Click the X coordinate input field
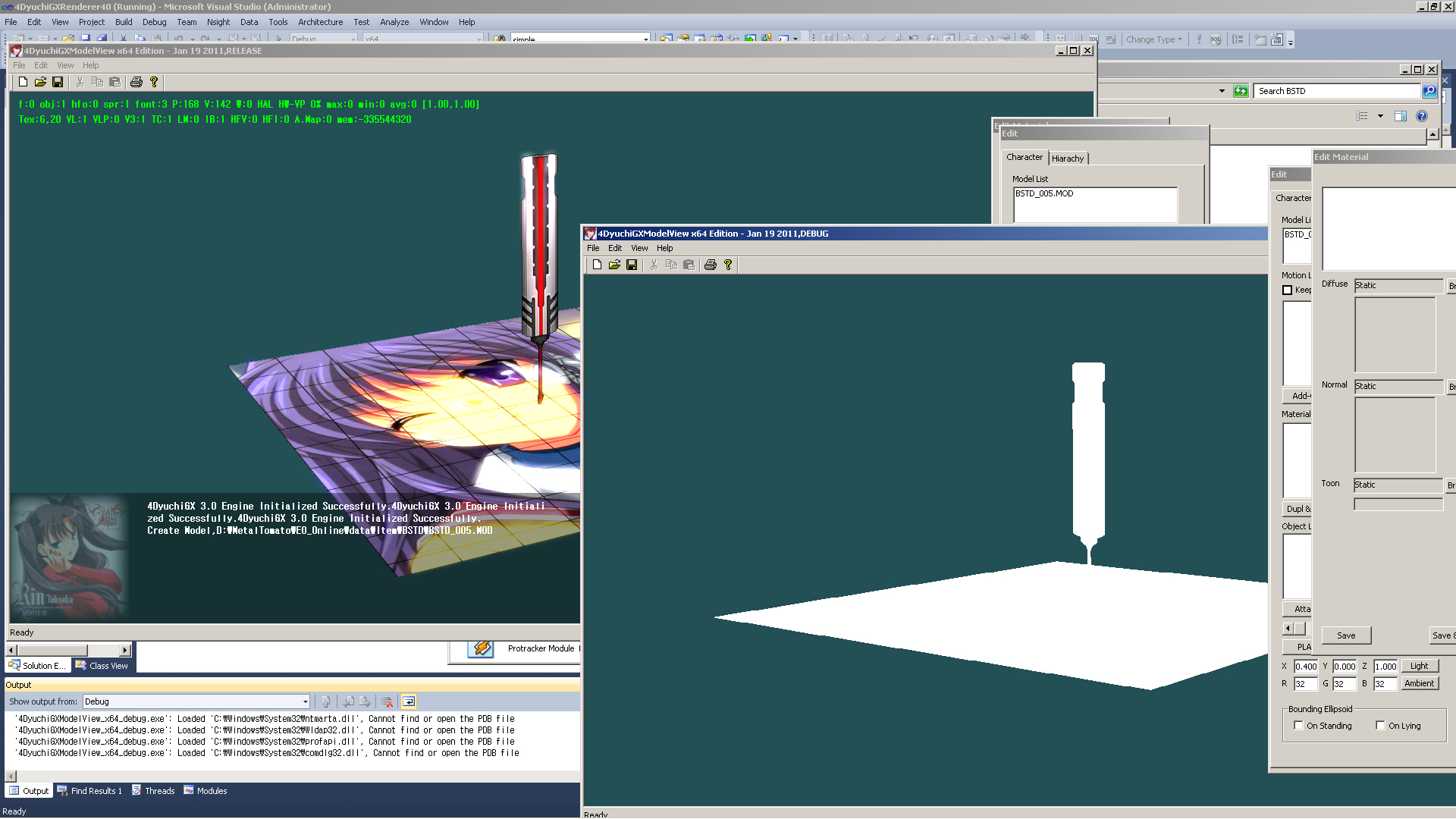This screenshot has width=1456, height=819. point(1305,667)
